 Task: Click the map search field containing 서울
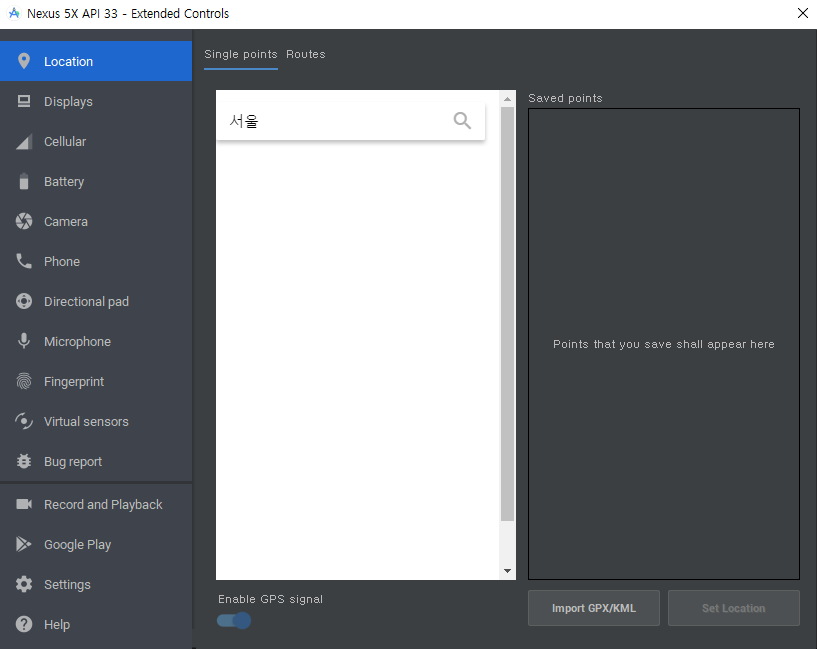(x=350, y=121)
